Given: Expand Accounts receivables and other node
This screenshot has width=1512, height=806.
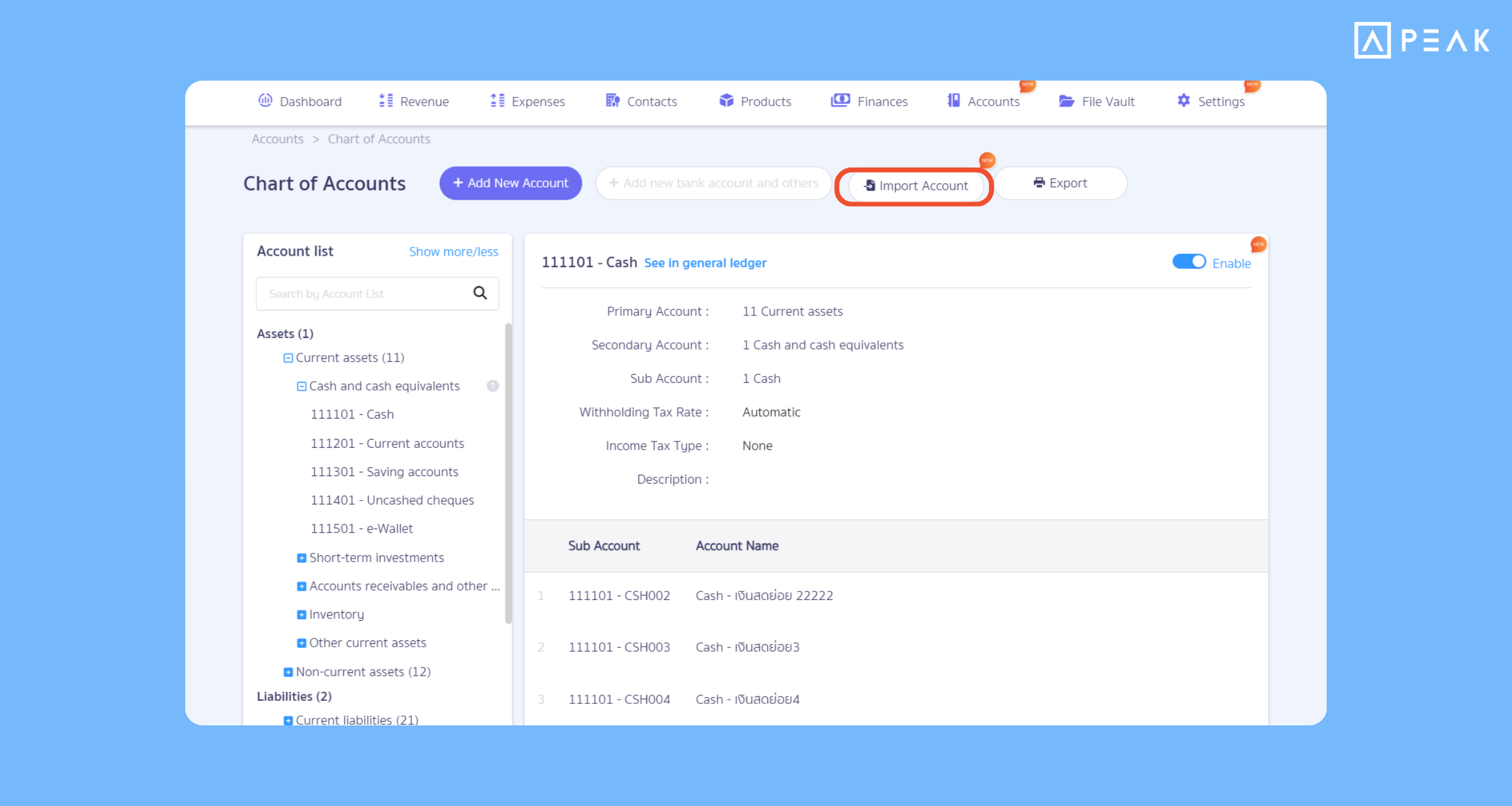Looking at the screenshot, I should tap(301, 586).
